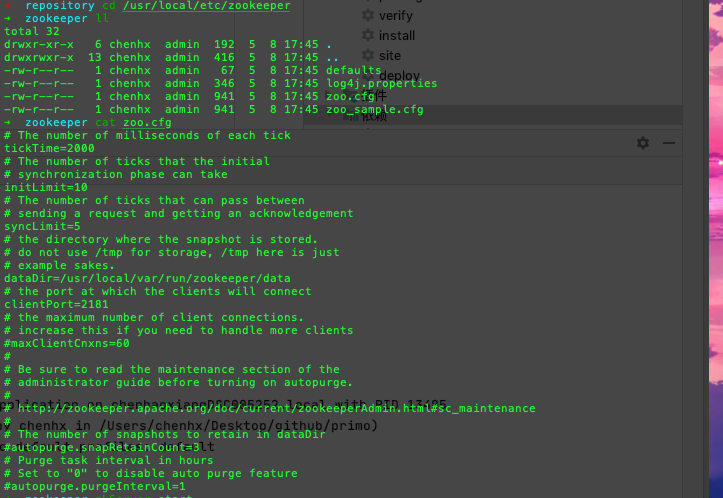The image size is (723, 498).
Task: Select the deploy lifecycle item in Maven panel
Action: pos(399,76)
